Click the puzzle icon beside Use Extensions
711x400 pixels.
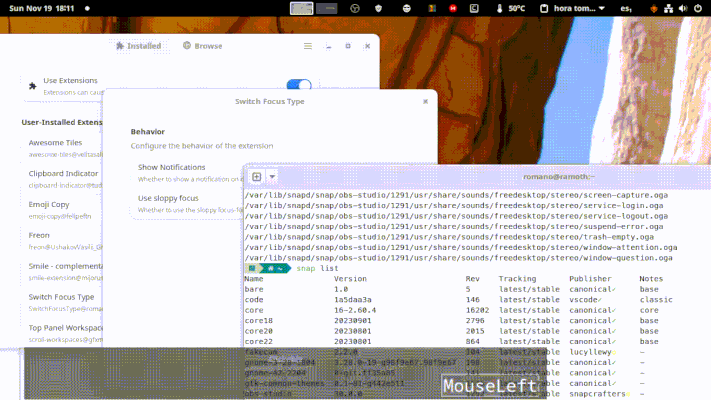point(33,86)
